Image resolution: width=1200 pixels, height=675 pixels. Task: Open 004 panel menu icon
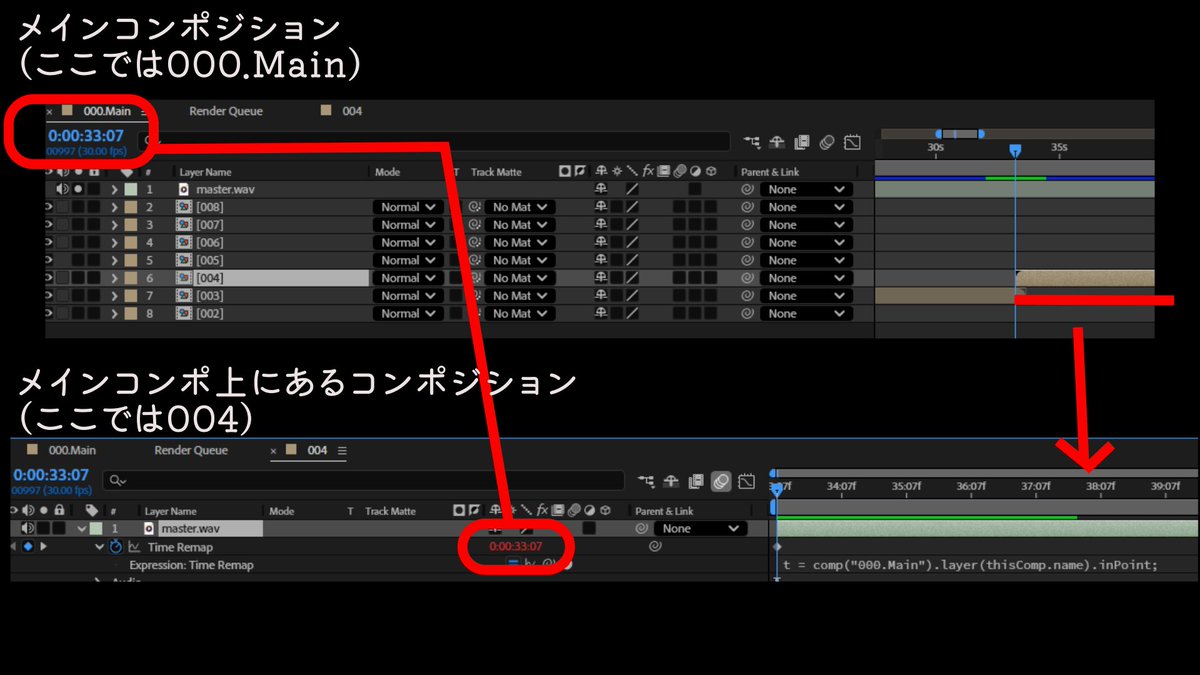click(x=341, y=451)
